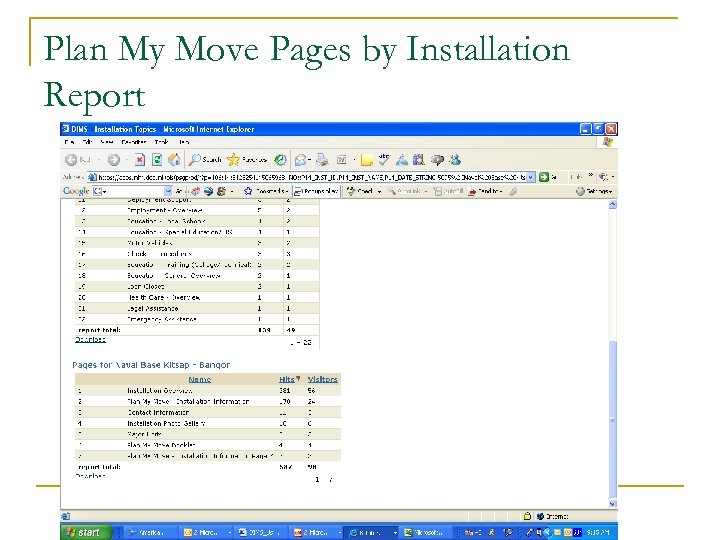720x540 pixels.
Task: Open the History globe icon
Action: point(280,160)
